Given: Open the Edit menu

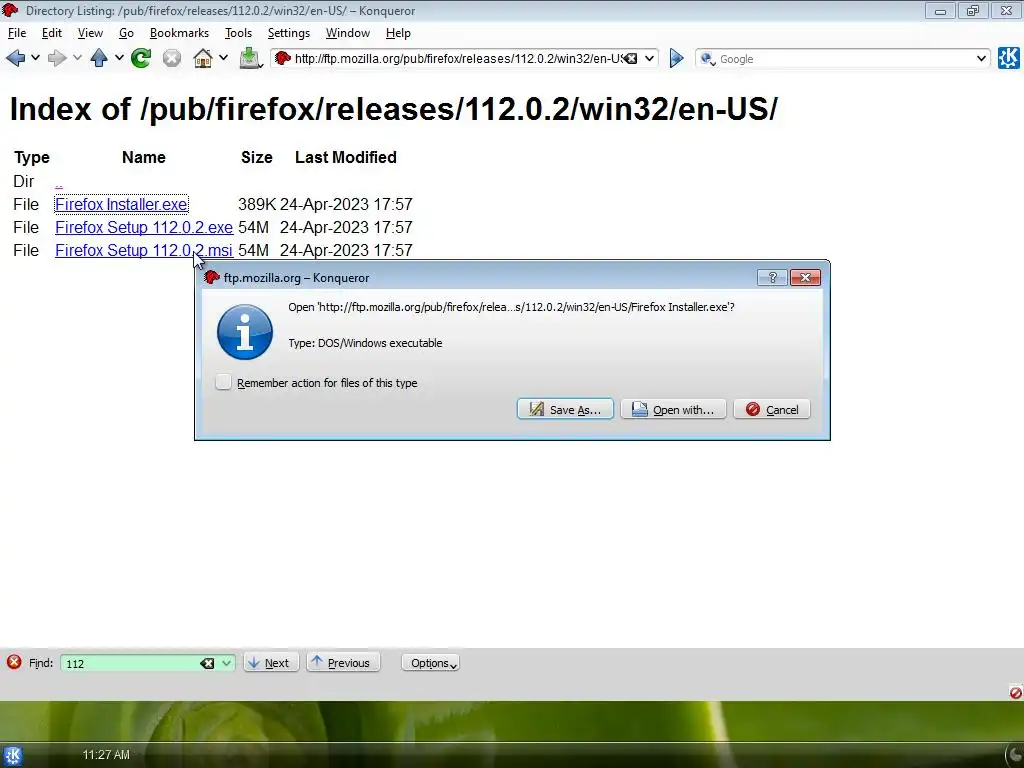Looking at the screenshot, I should point(52,33).
